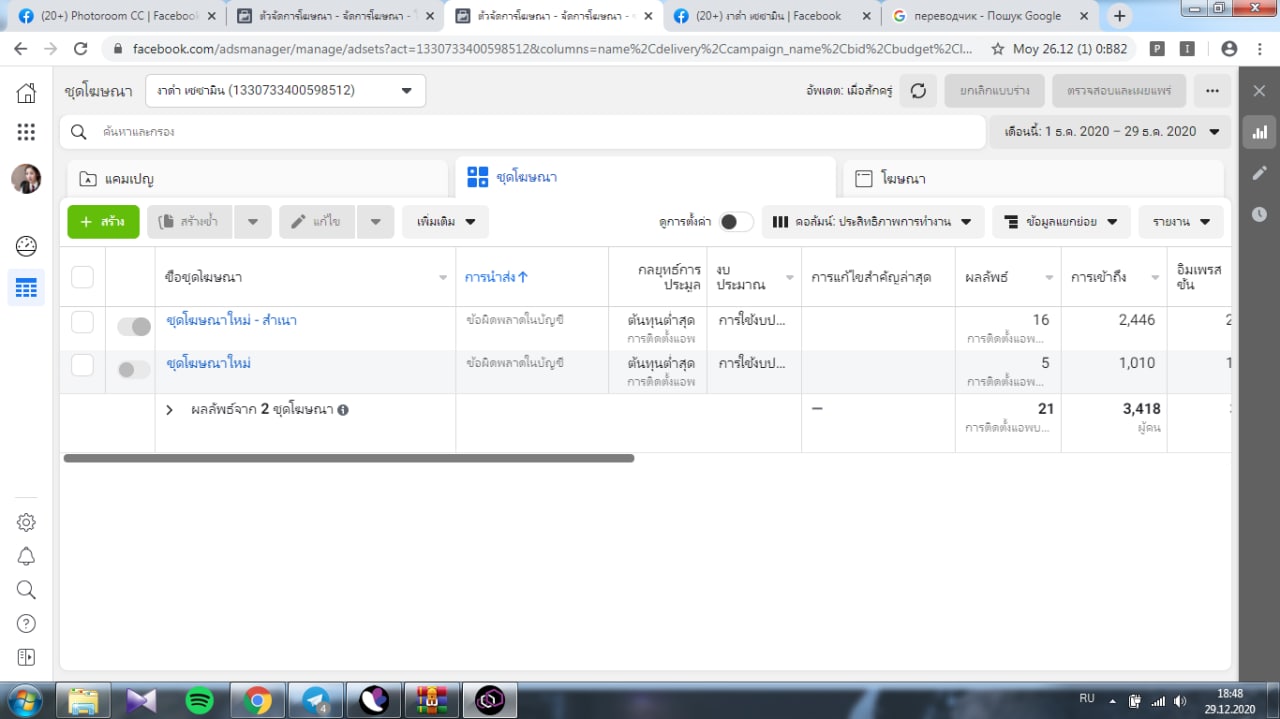Click the ค้นหาและกรอง search and filter field

click(x=523, y=132)
